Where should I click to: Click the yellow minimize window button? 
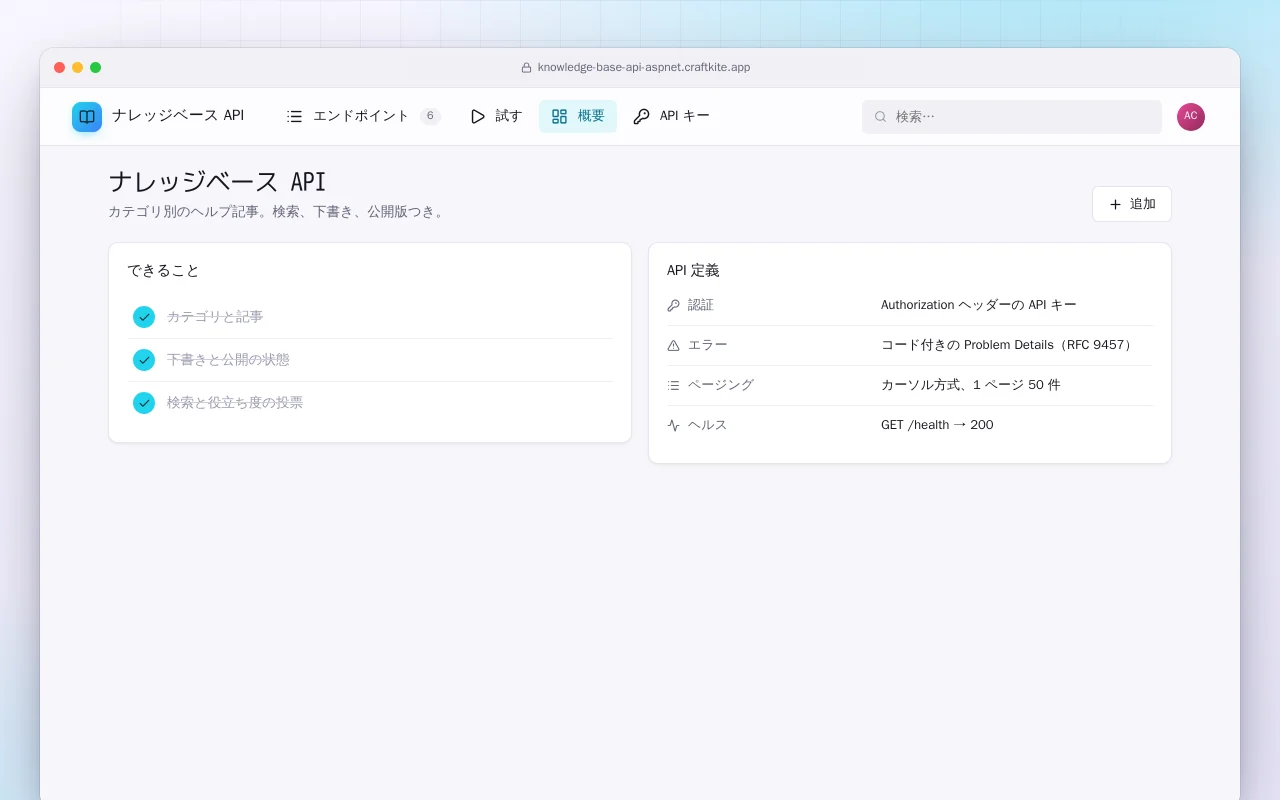[x=78, y=68]
